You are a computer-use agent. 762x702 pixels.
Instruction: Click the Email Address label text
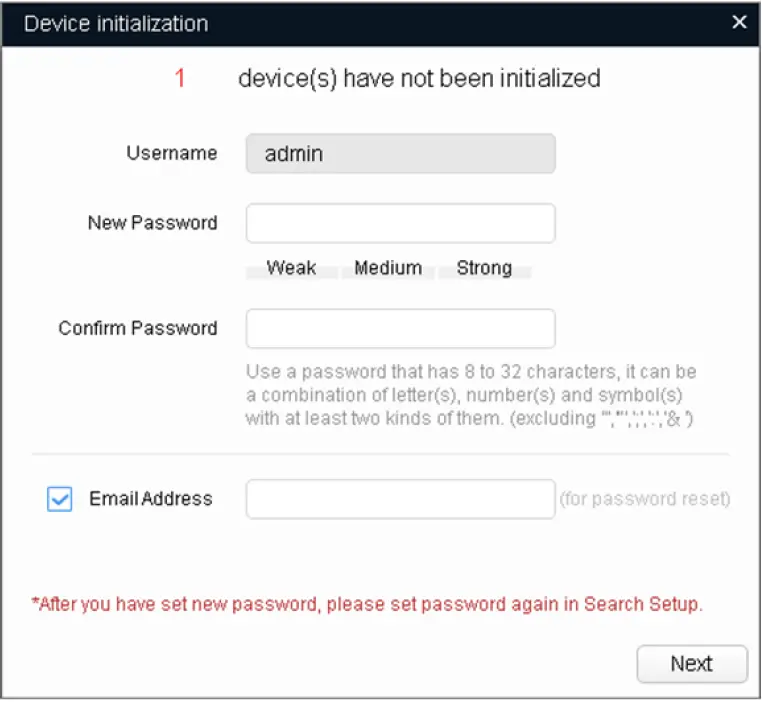coord(151,498)
